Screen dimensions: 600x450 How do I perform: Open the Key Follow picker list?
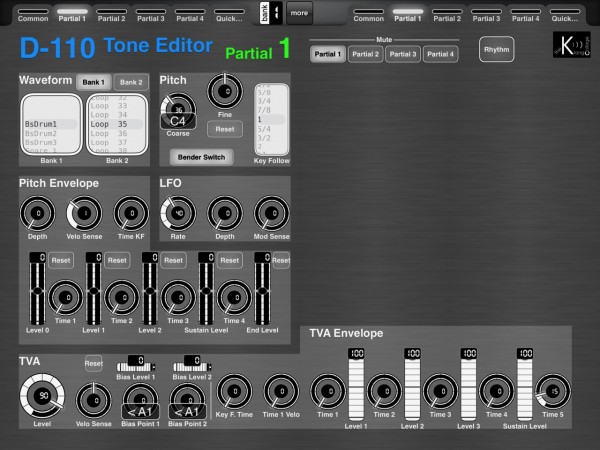point(272,119)
